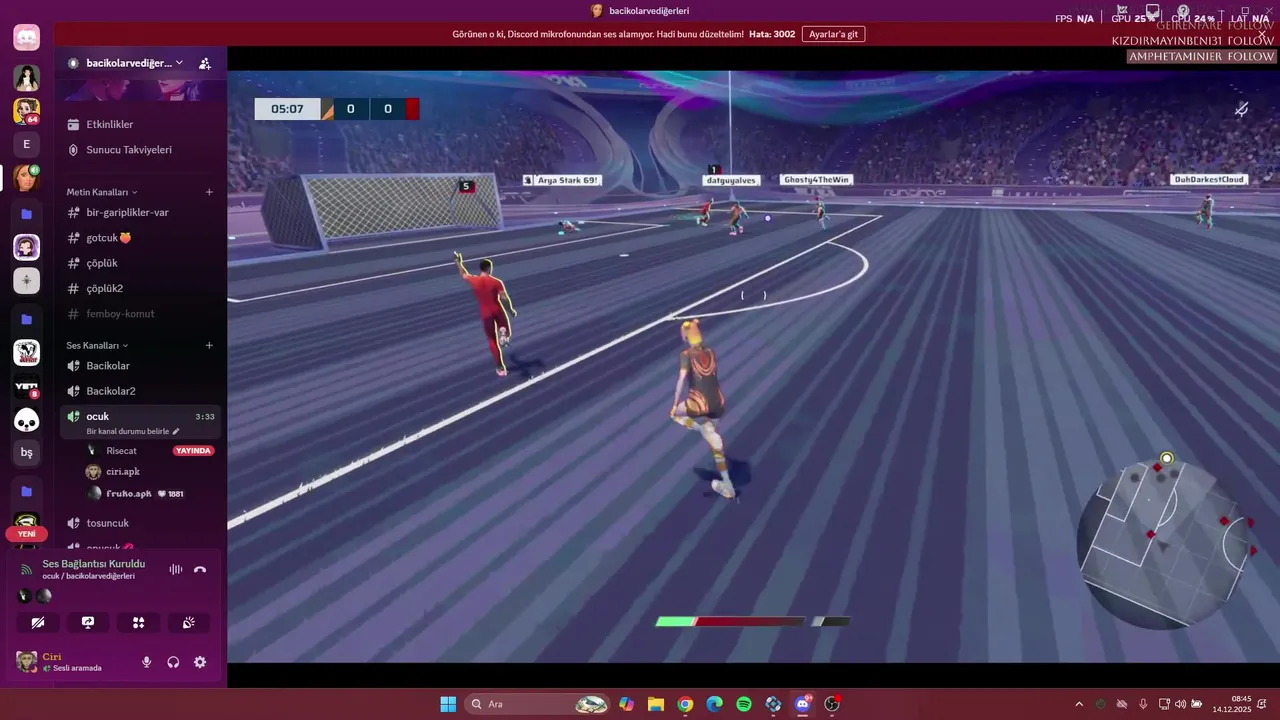Screen dimensions: 1280x720
Task: Open the server with the panda icon
Action: pos(27,421)
